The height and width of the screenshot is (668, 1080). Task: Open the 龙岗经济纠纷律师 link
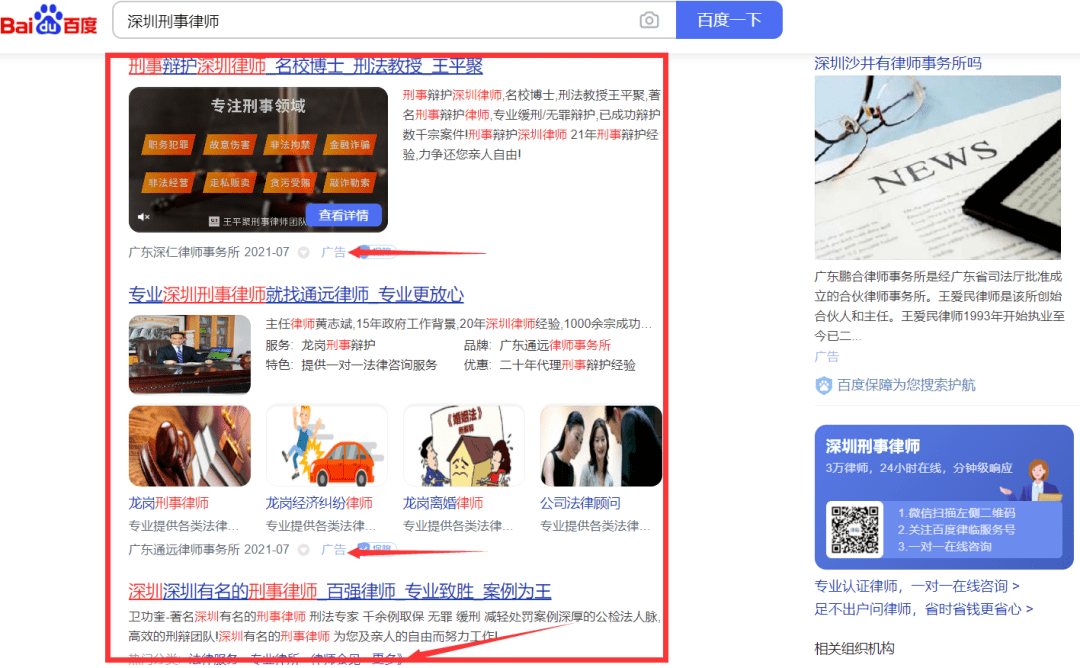pyautogui.click(x=319, y=503)
